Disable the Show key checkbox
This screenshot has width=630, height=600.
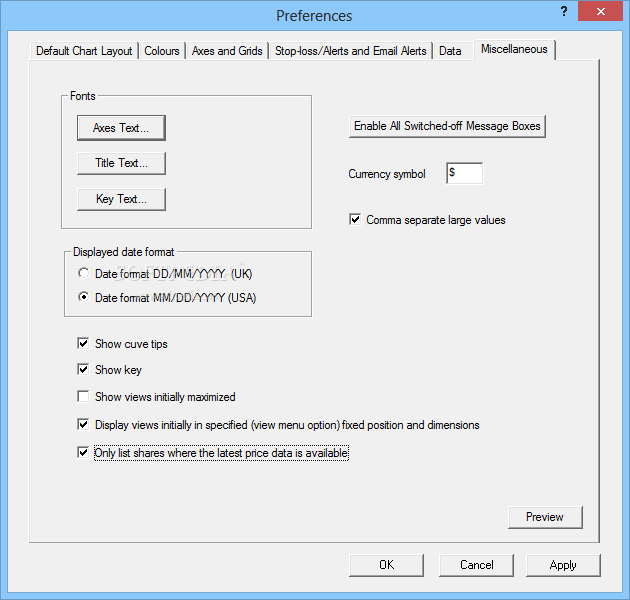83,369
